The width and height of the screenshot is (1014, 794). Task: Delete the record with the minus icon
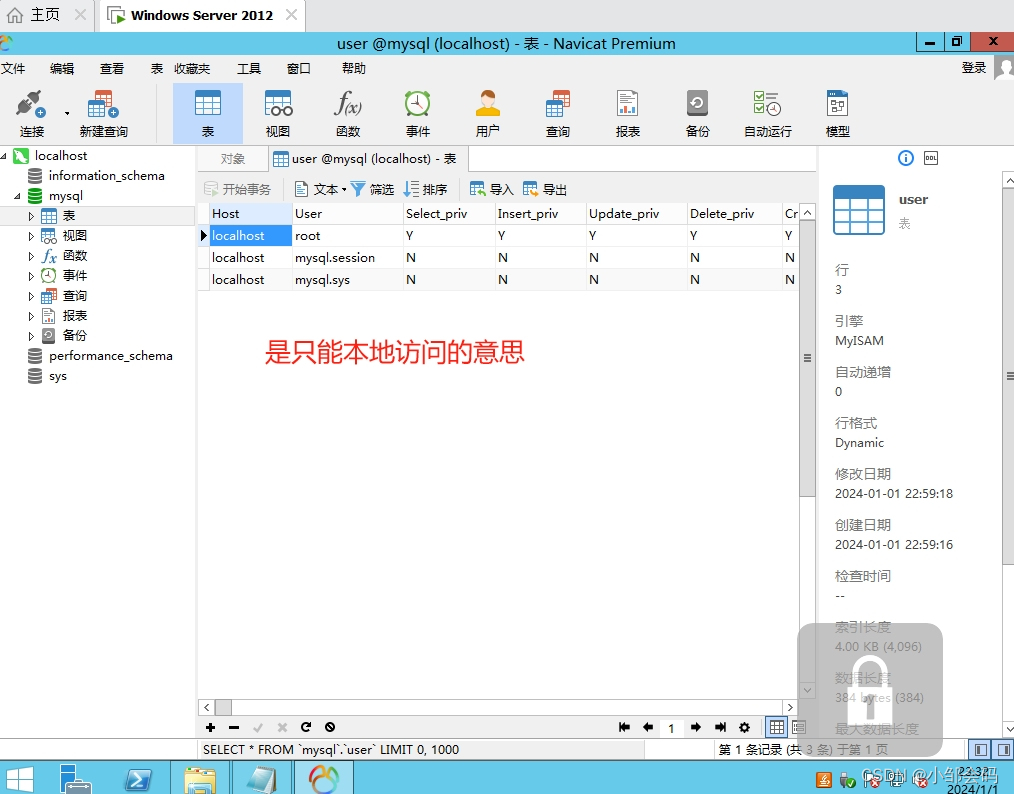(x=234, y=727)
